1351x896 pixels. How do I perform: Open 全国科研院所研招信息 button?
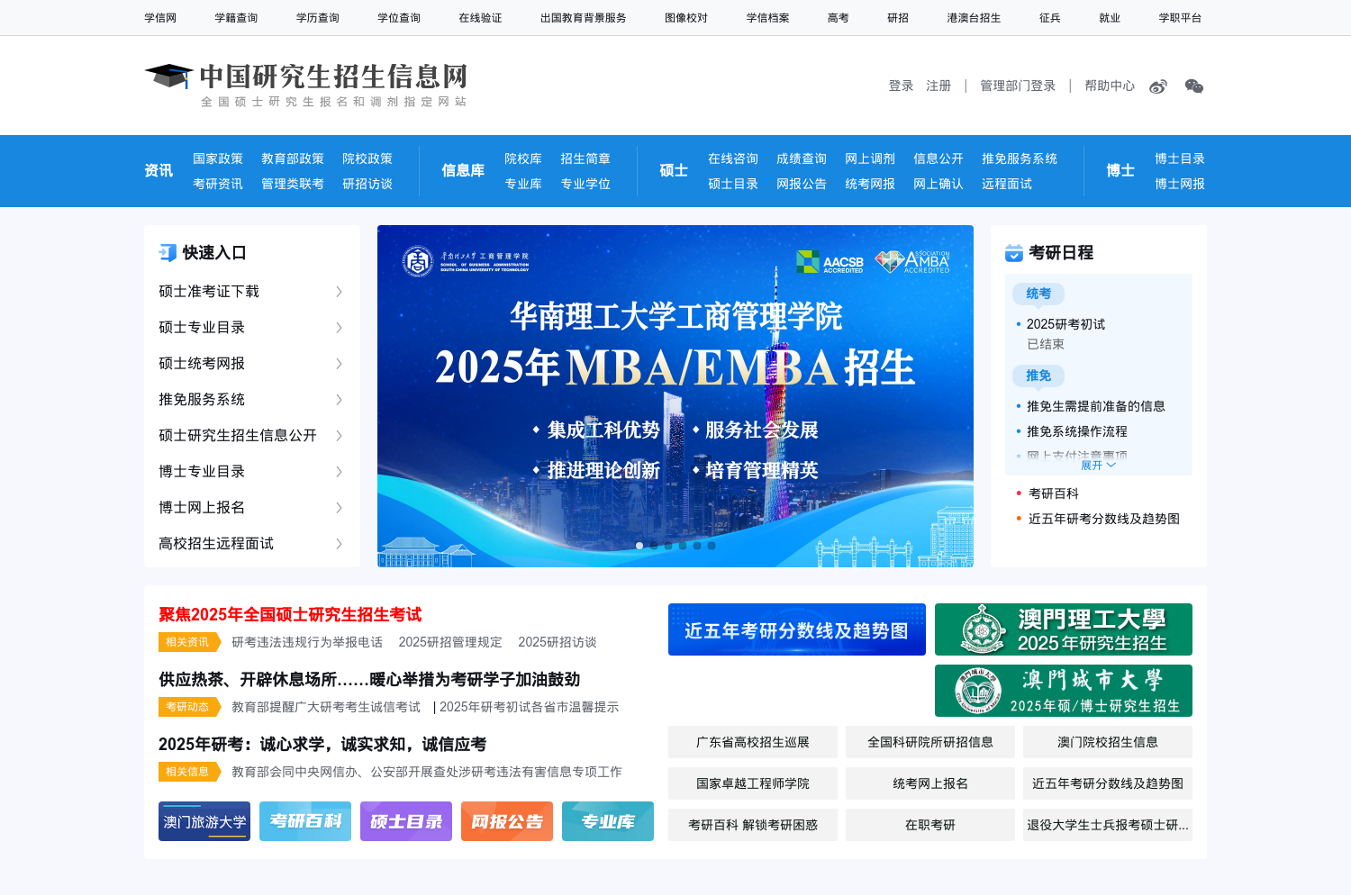(x=930, y=742)
